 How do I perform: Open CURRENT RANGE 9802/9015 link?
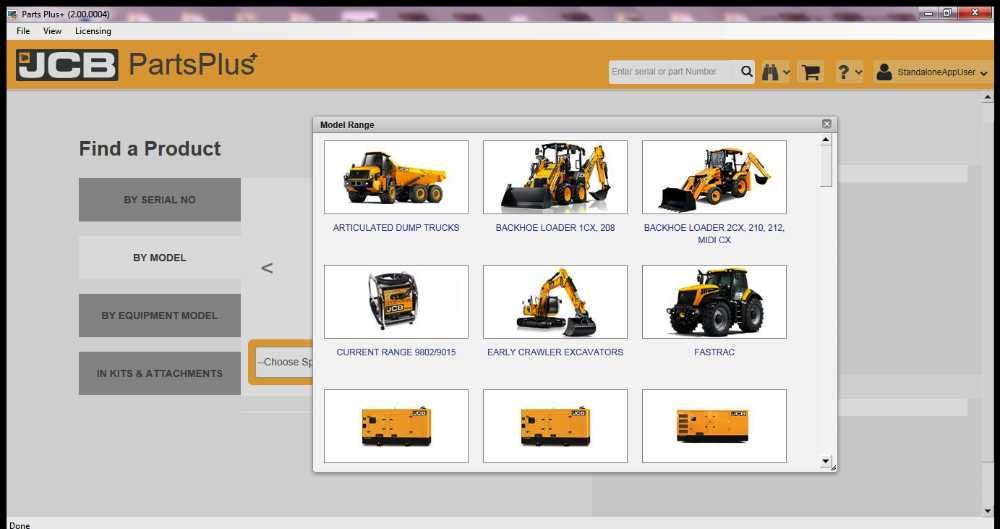coord(396,352)
